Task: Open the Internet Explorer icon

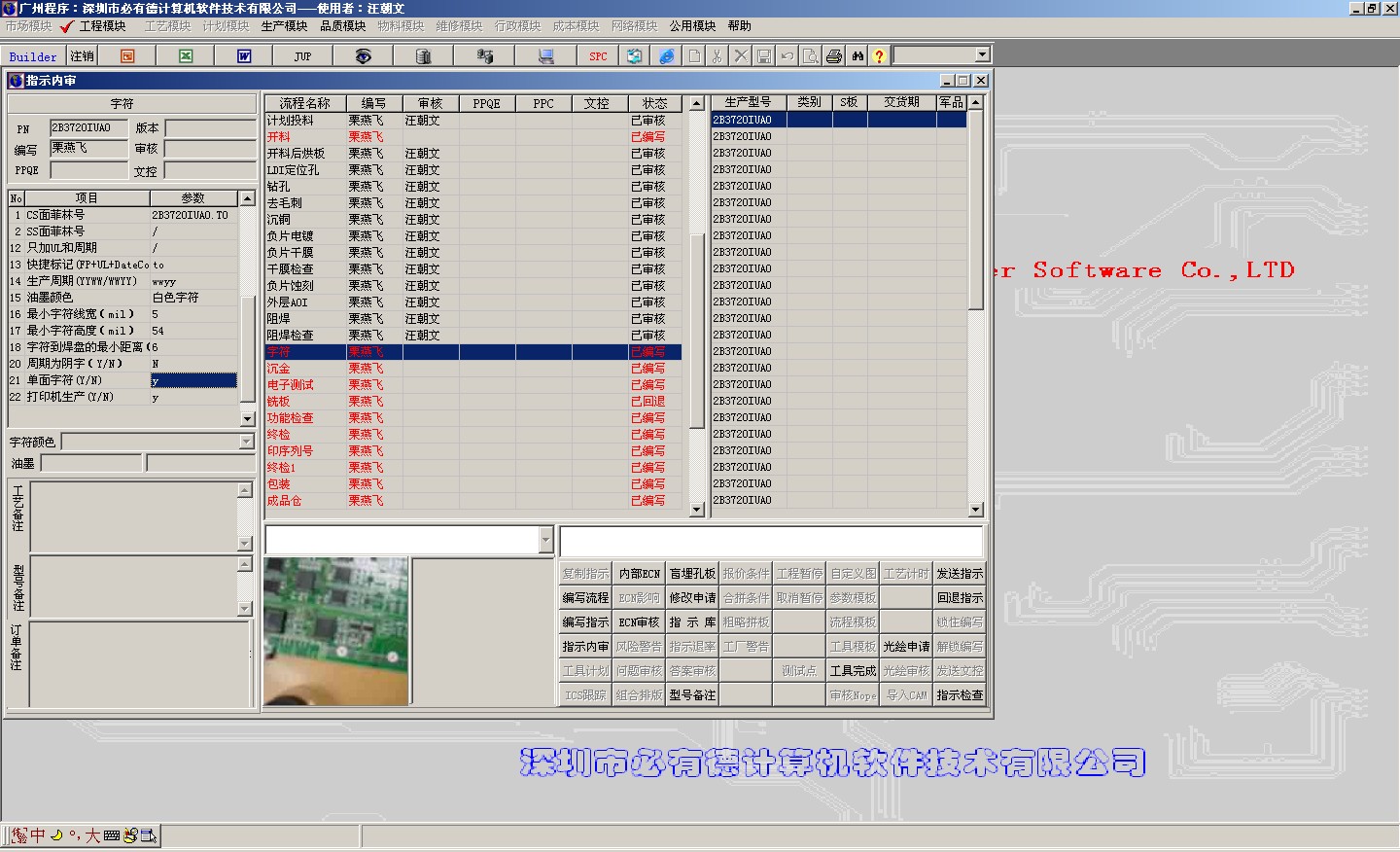Action: pos(666,56)
